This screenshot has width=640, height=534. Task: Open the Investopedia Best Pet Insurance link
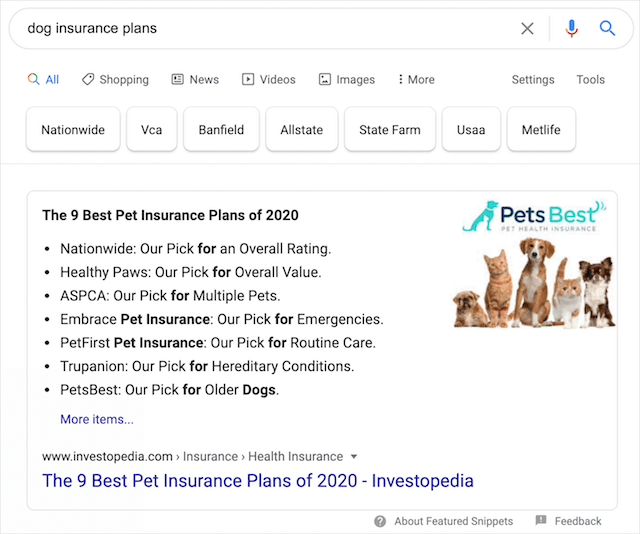(x=258, y=481)
